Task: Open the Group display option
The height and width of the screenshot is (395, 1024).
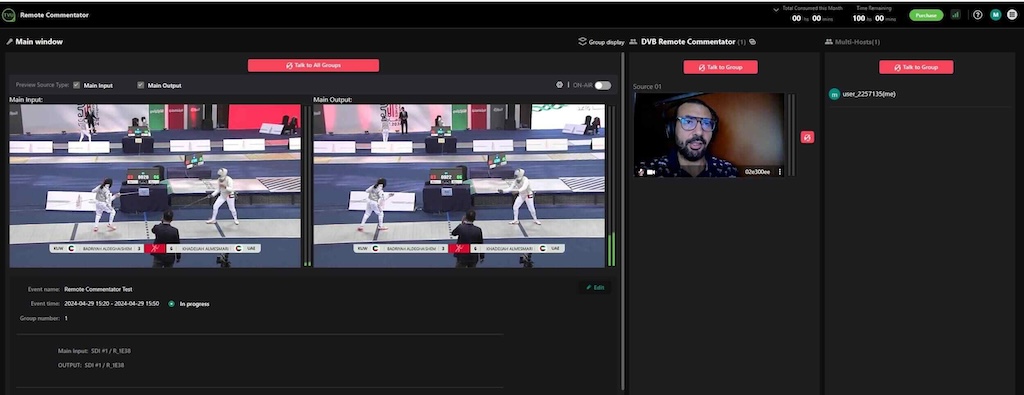Action: (601, 42)
